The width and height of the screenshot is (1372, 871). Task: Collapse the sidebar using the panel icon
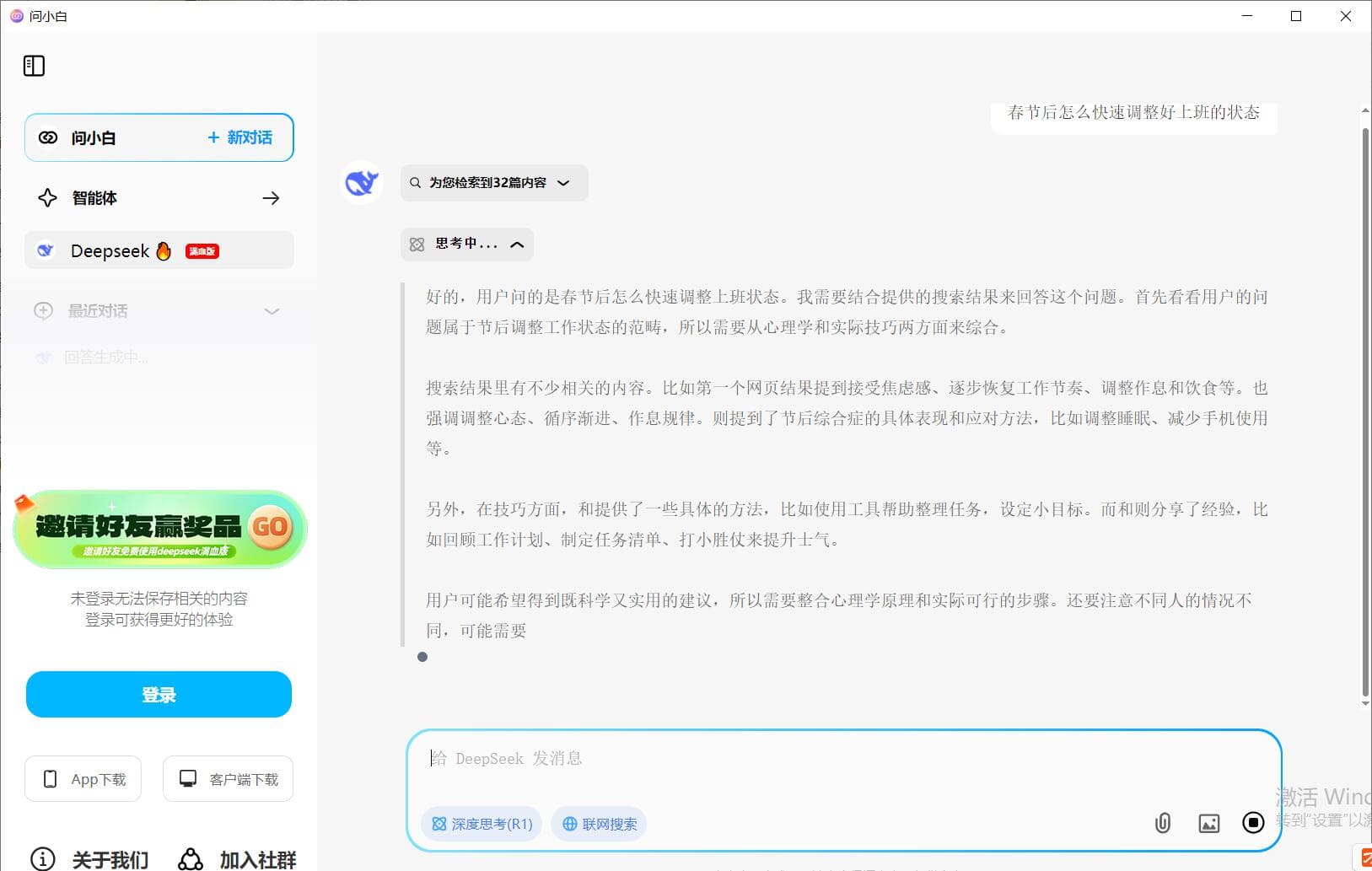(34, 65)
